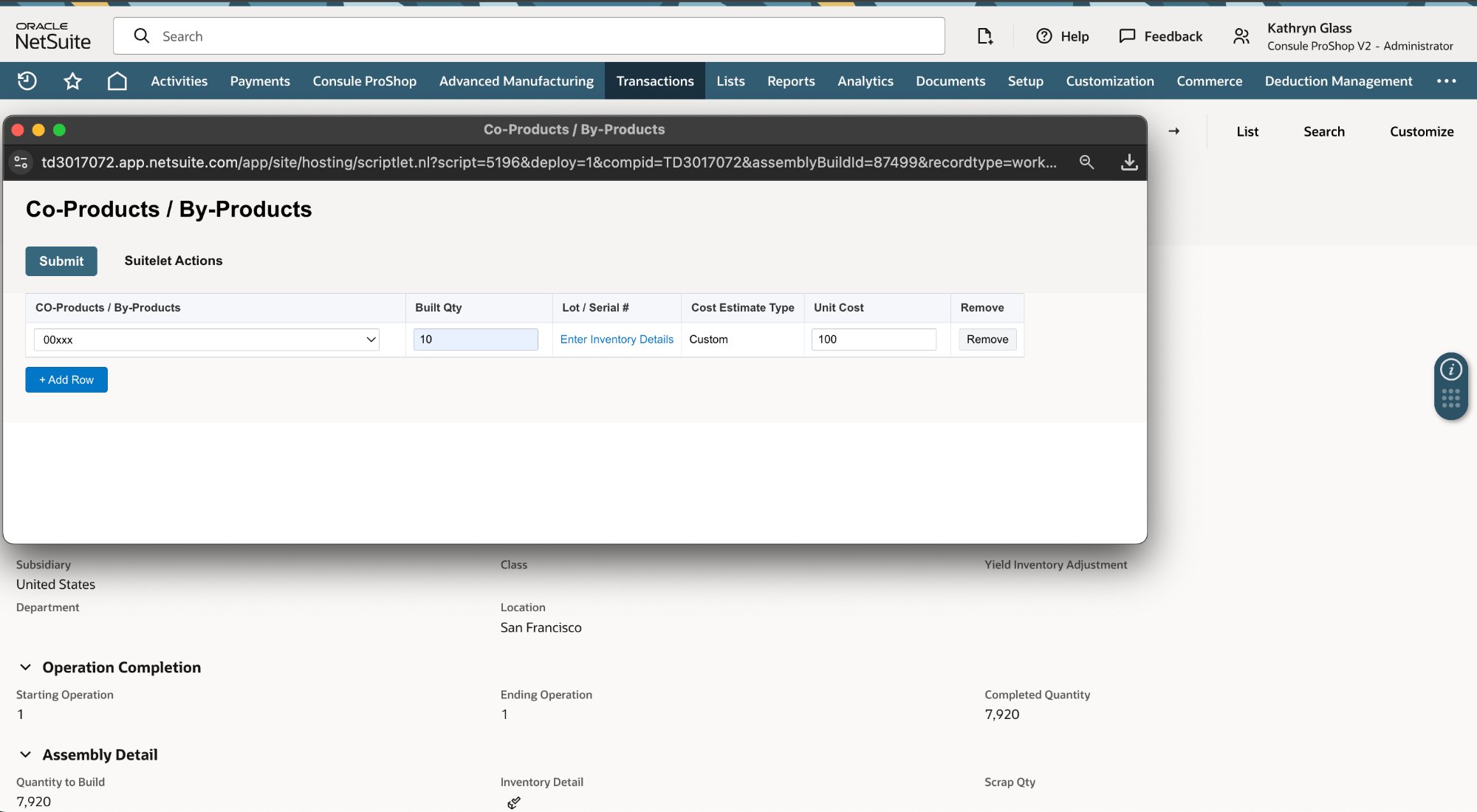Viewport: 1477px width, 812px height.
Task: Collapse the Operation Completion section
Action: click(x=26, y=667)
